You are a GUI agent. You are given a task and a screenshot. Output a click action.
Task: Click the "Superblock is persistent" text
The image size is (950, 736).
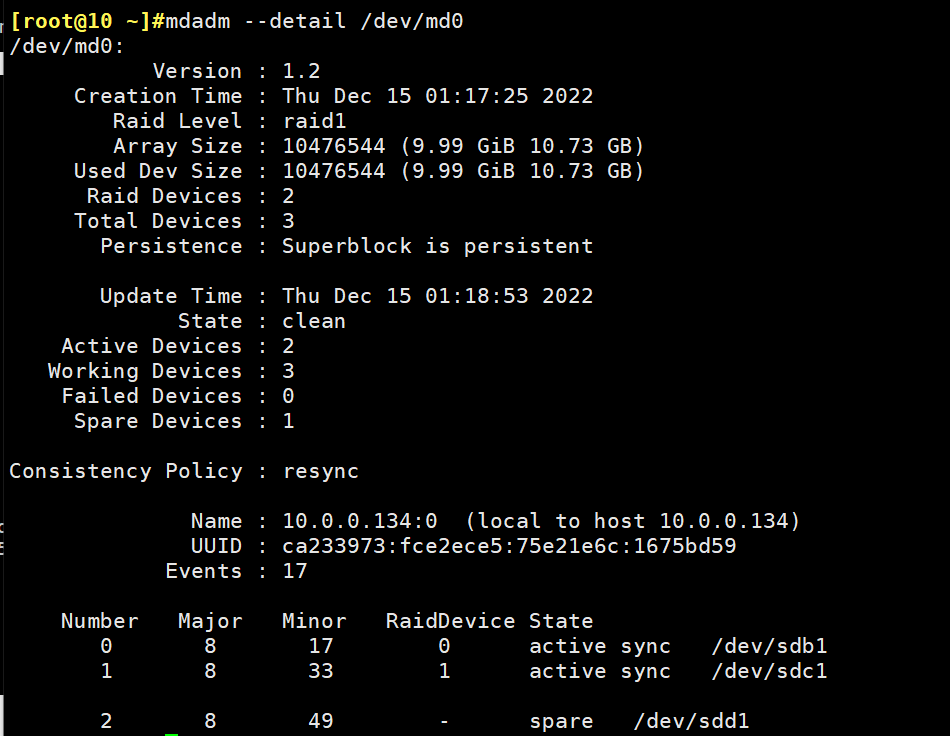(437, 246)
